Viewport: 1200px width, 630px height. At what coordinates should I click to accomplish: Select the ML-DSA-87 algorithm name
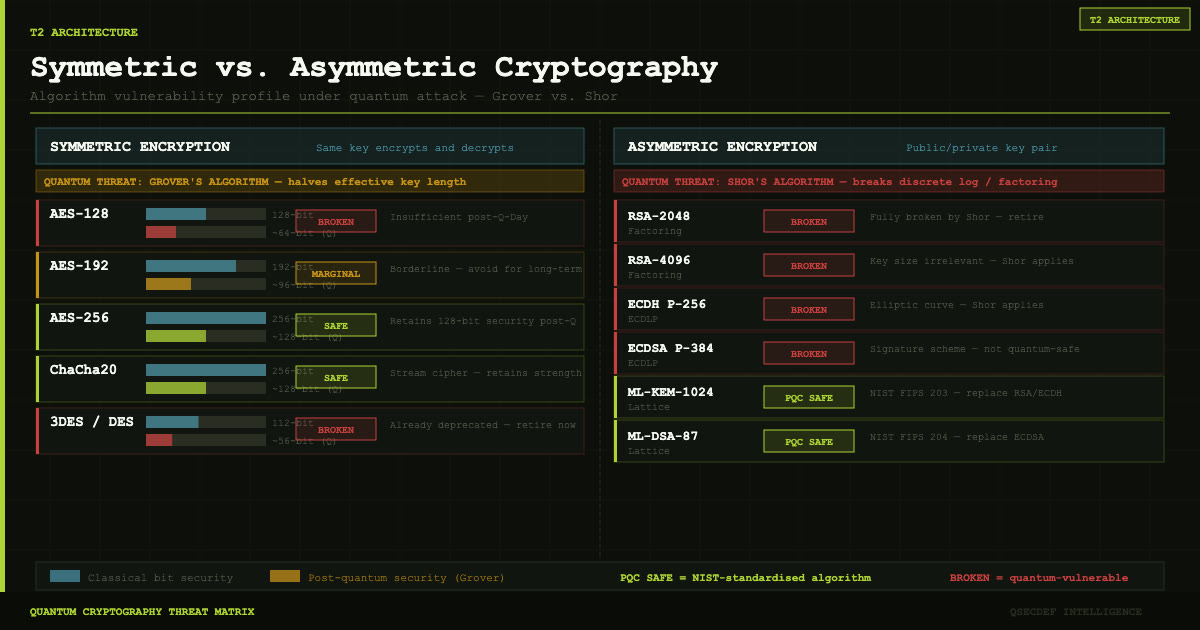coord(663,436)
